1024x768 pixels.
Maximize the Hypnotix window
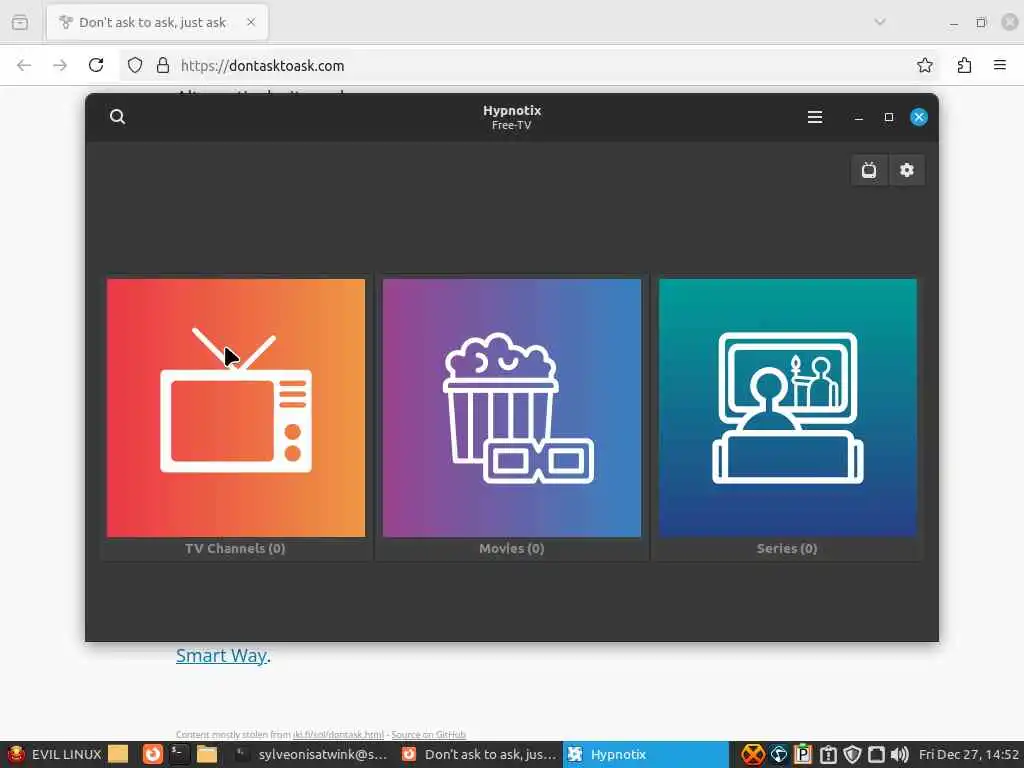pyautogui.click(x=889, y=117)
